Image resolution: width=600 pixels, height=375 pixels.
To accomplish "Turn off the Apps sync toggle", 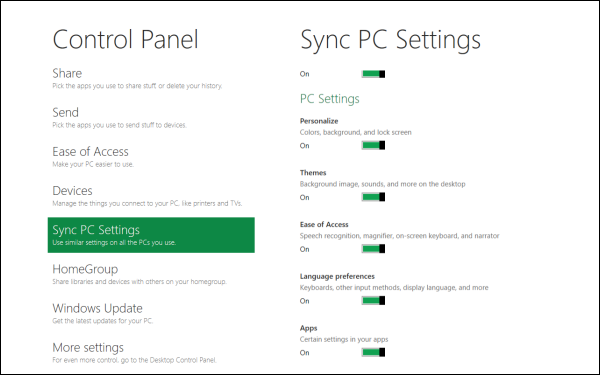I will click(x=373, y=352).
